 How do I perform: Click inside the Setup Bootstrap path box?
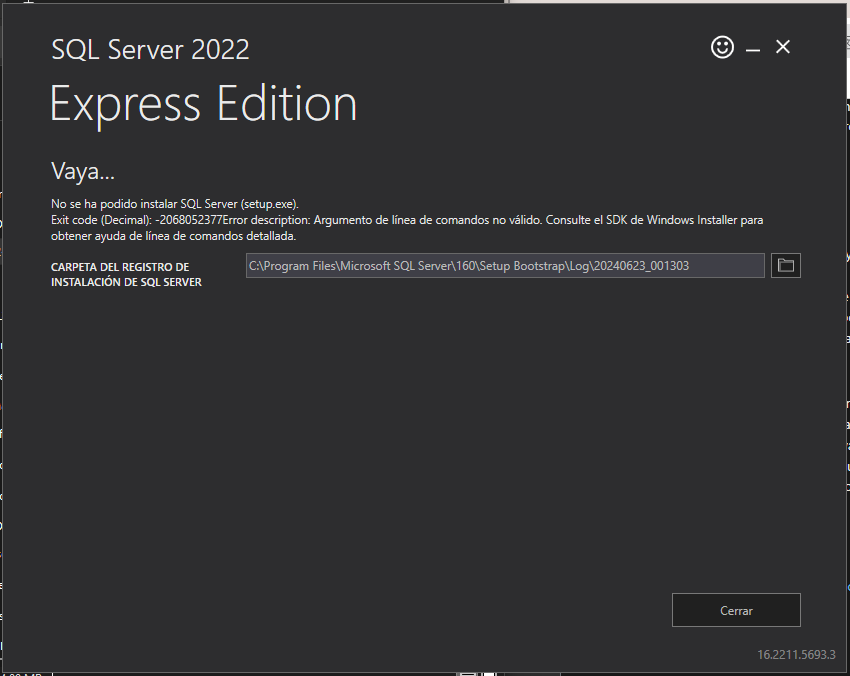coord(505,265)
